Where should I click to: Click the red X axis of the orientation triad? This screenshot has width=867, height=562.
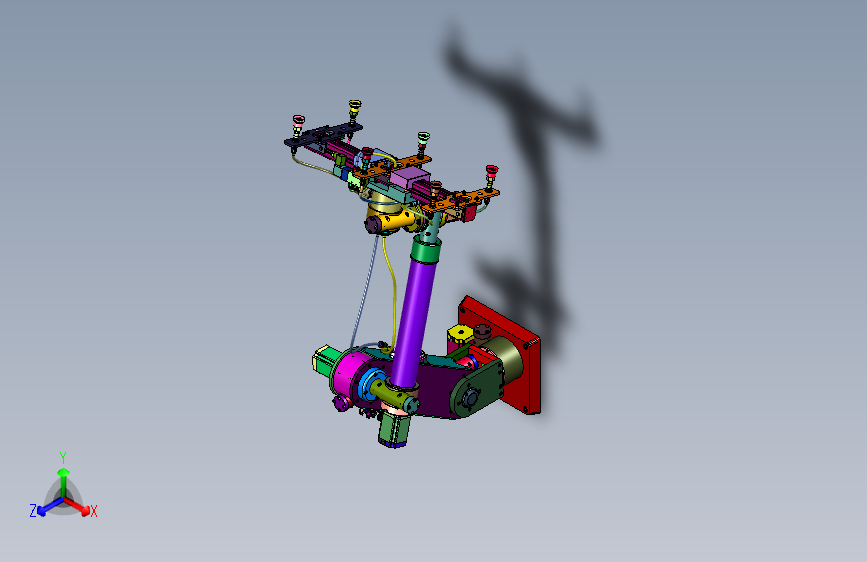click(x=78, y=506)
